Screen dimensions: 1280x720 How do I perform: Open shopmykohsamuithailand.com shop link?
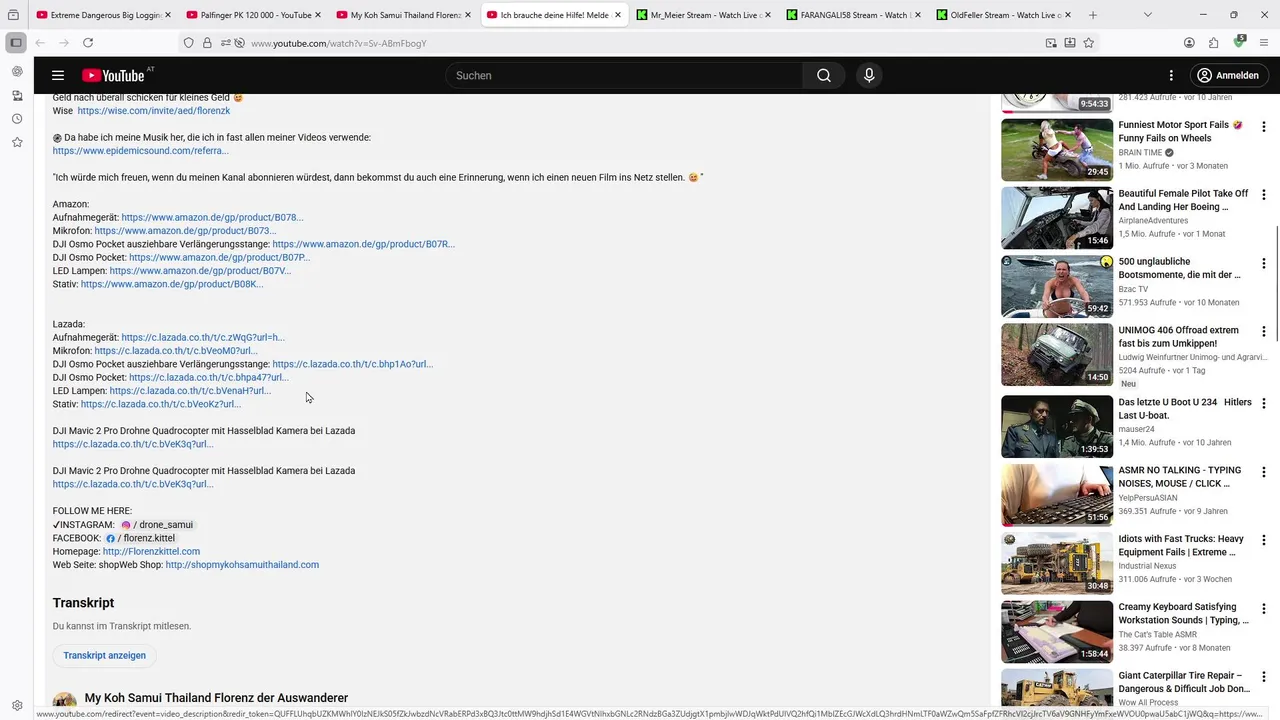tap(242, 565)
